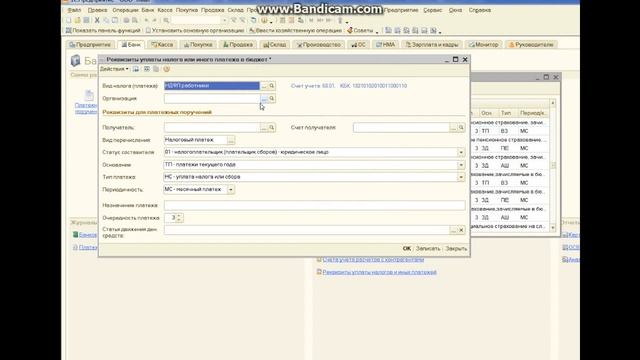Screen dimensions: 640x360
Task: Switch to НМА tab
Action: pos(385,45)
